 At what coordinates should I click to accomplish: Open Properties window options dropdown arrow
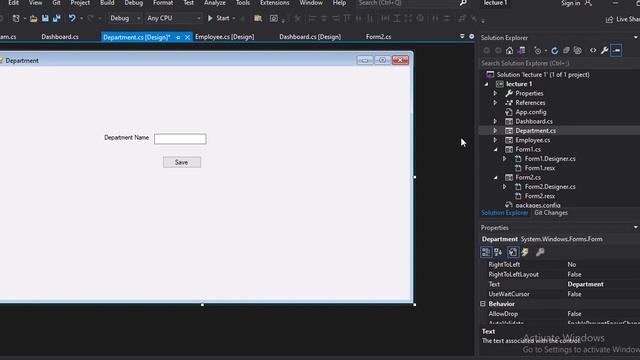636,227
